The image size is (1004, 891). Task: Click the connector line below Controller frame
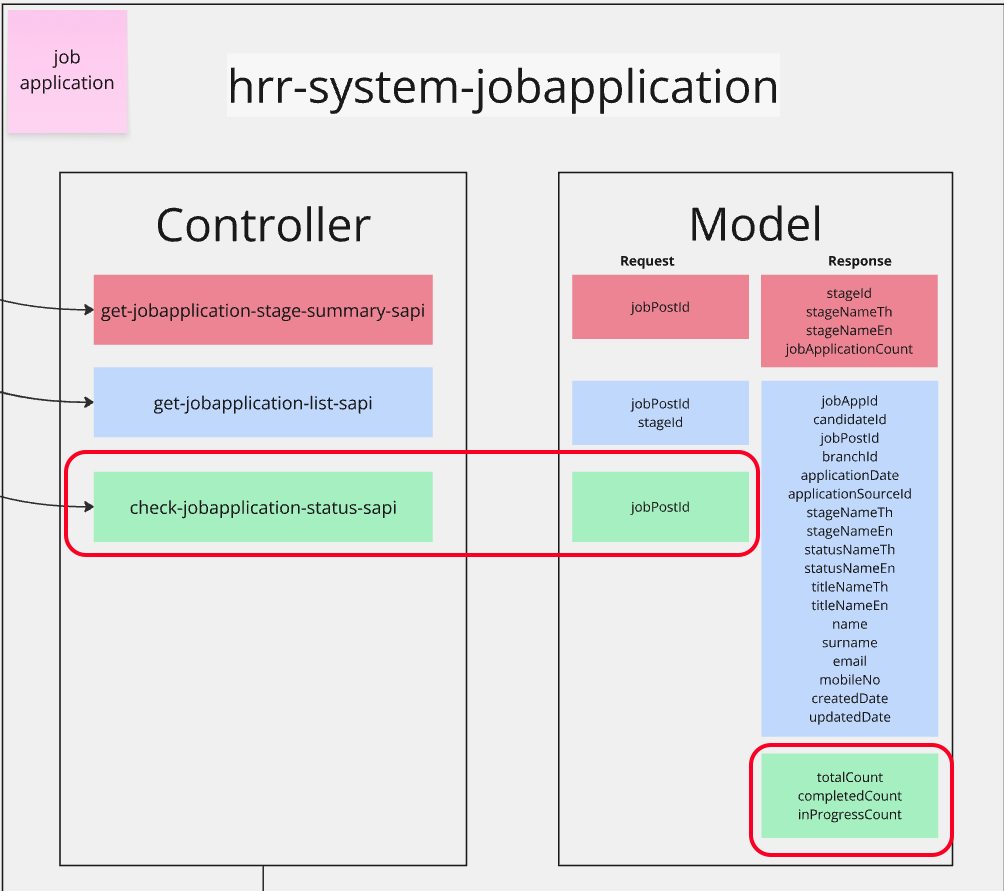pyautogui.click(x=263, y=878)
